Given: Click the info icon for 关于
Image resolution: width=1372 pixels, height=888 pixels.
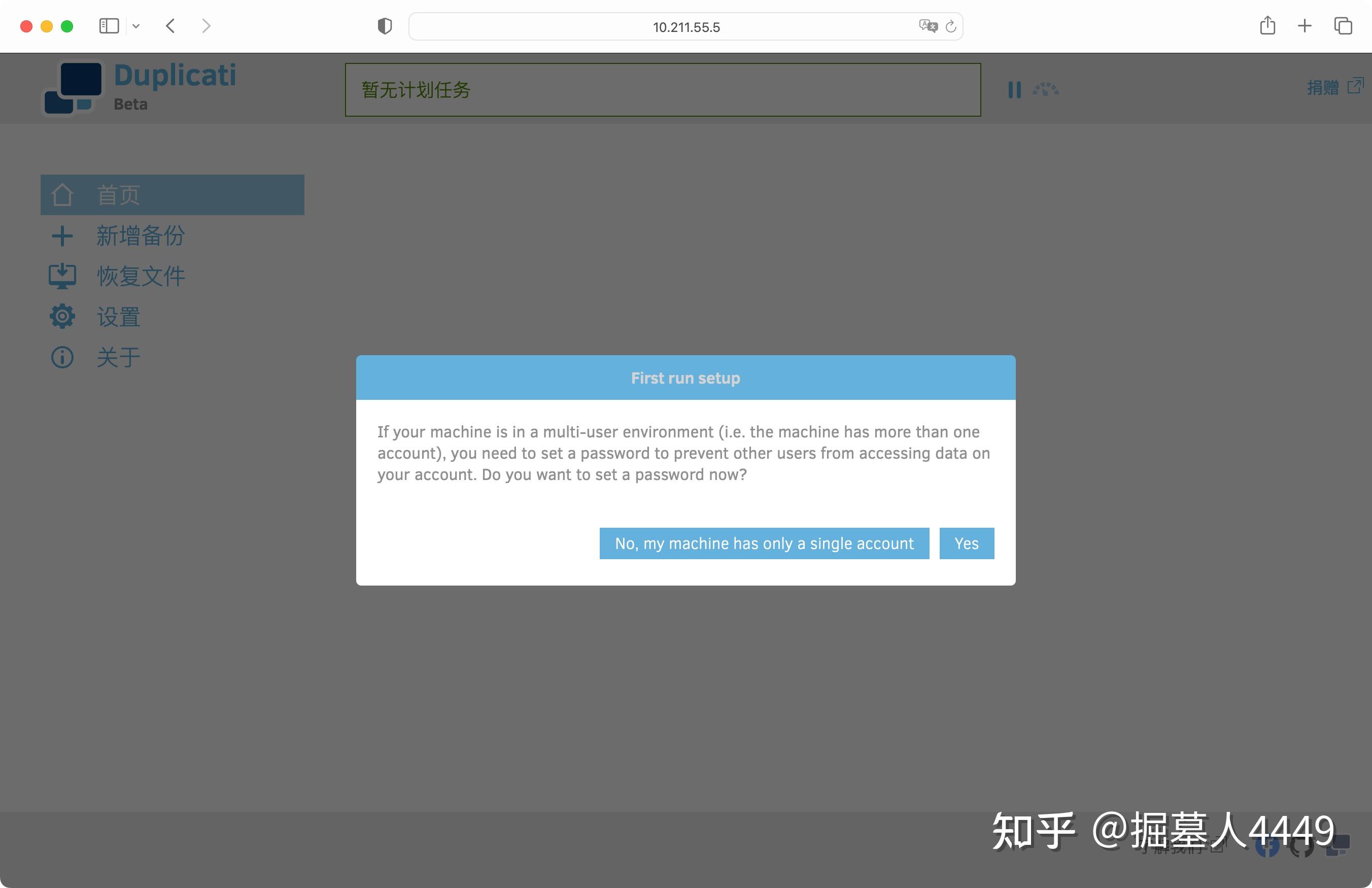Looking at the screenshot, I should coord(62,358).
